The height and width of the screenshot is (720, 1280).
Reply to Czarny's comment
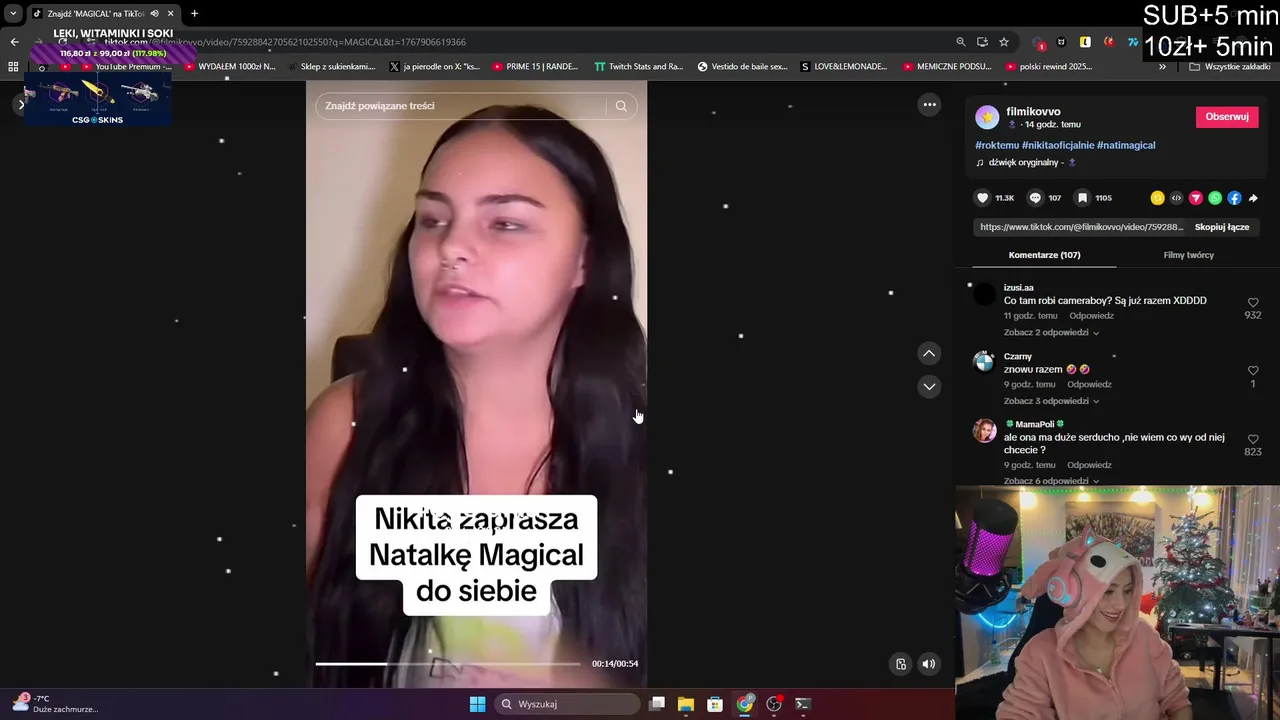click(x=1089, y=385)
